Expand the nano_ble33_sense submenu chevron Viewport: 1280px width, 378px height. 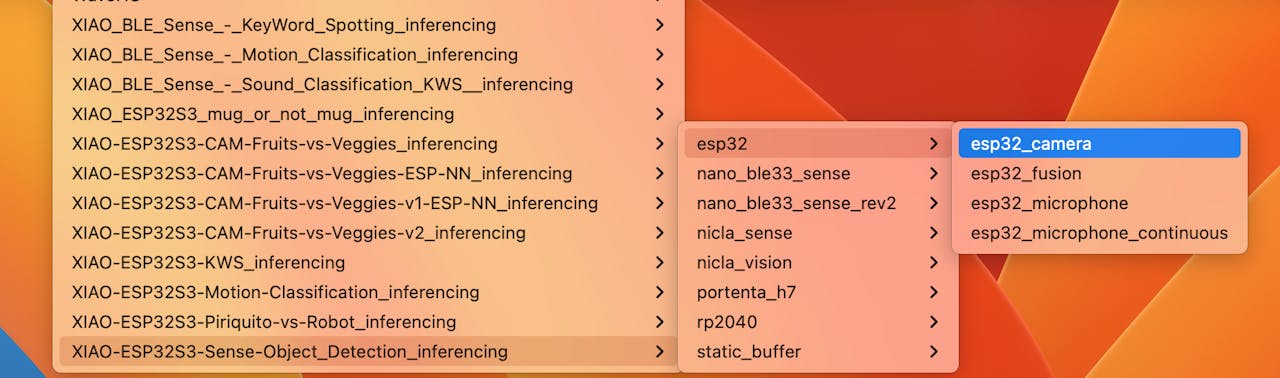(933, 174)
